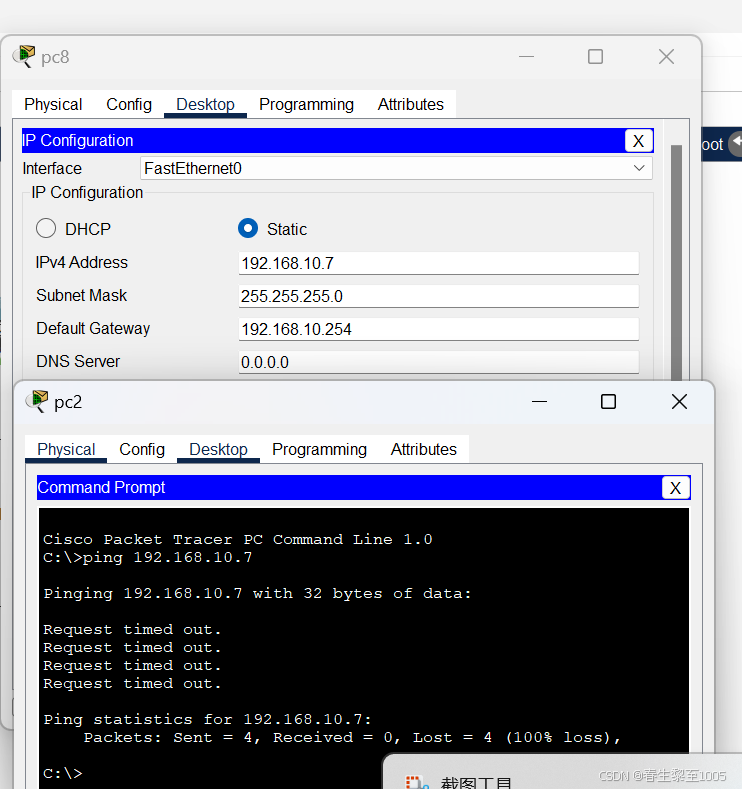The height and width of the screenshot is (789, 742).
Task: Click the pc2 Packet Tracer window icon
Action: [x=37, y=401]
